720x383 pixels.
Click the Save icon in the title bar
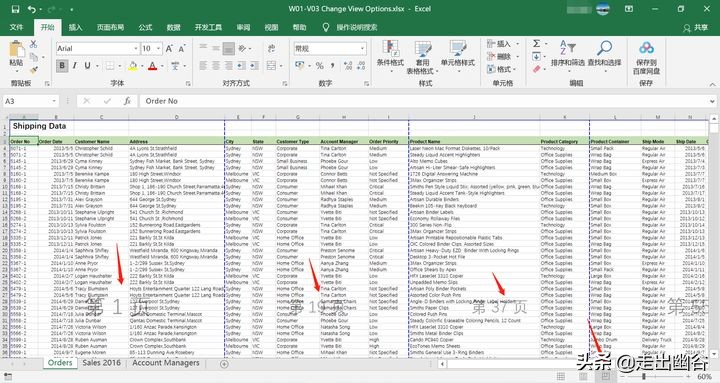pos(16,9)
